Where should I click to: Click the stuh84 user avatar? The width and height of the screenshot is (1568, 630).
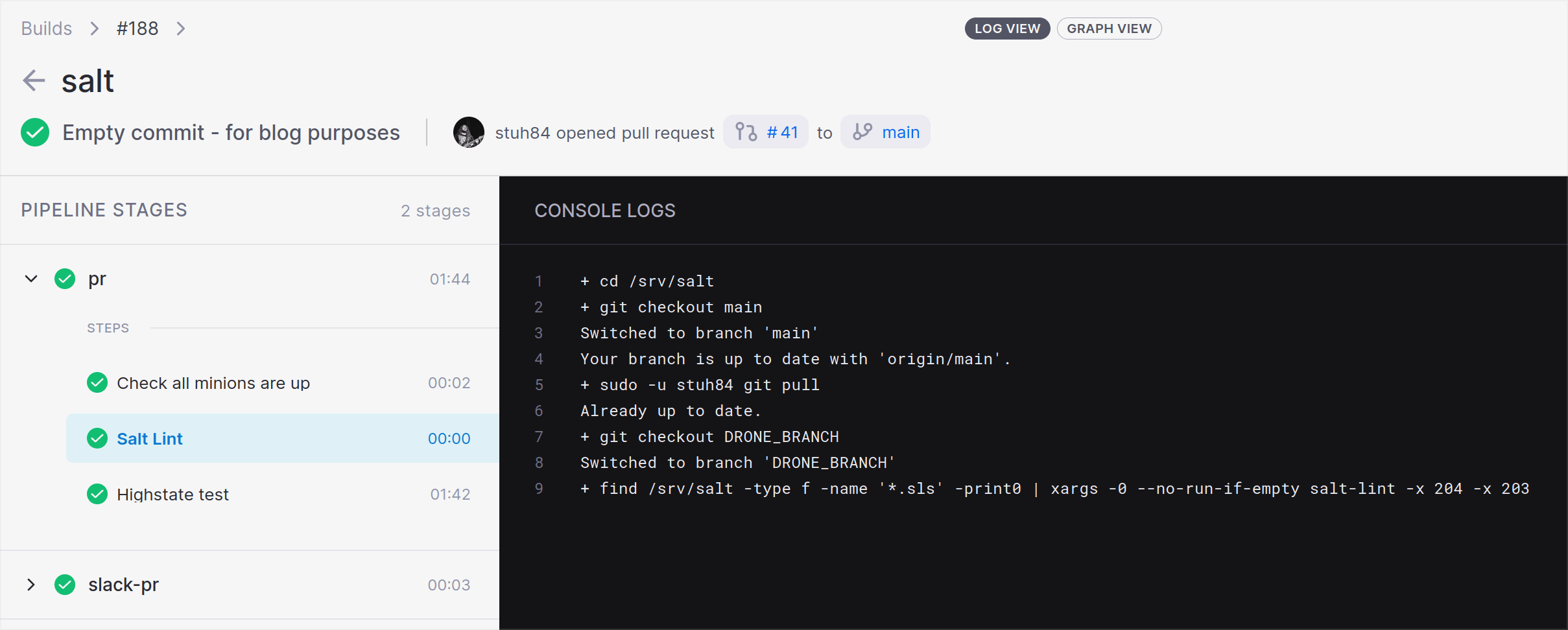tap(468, 132)
